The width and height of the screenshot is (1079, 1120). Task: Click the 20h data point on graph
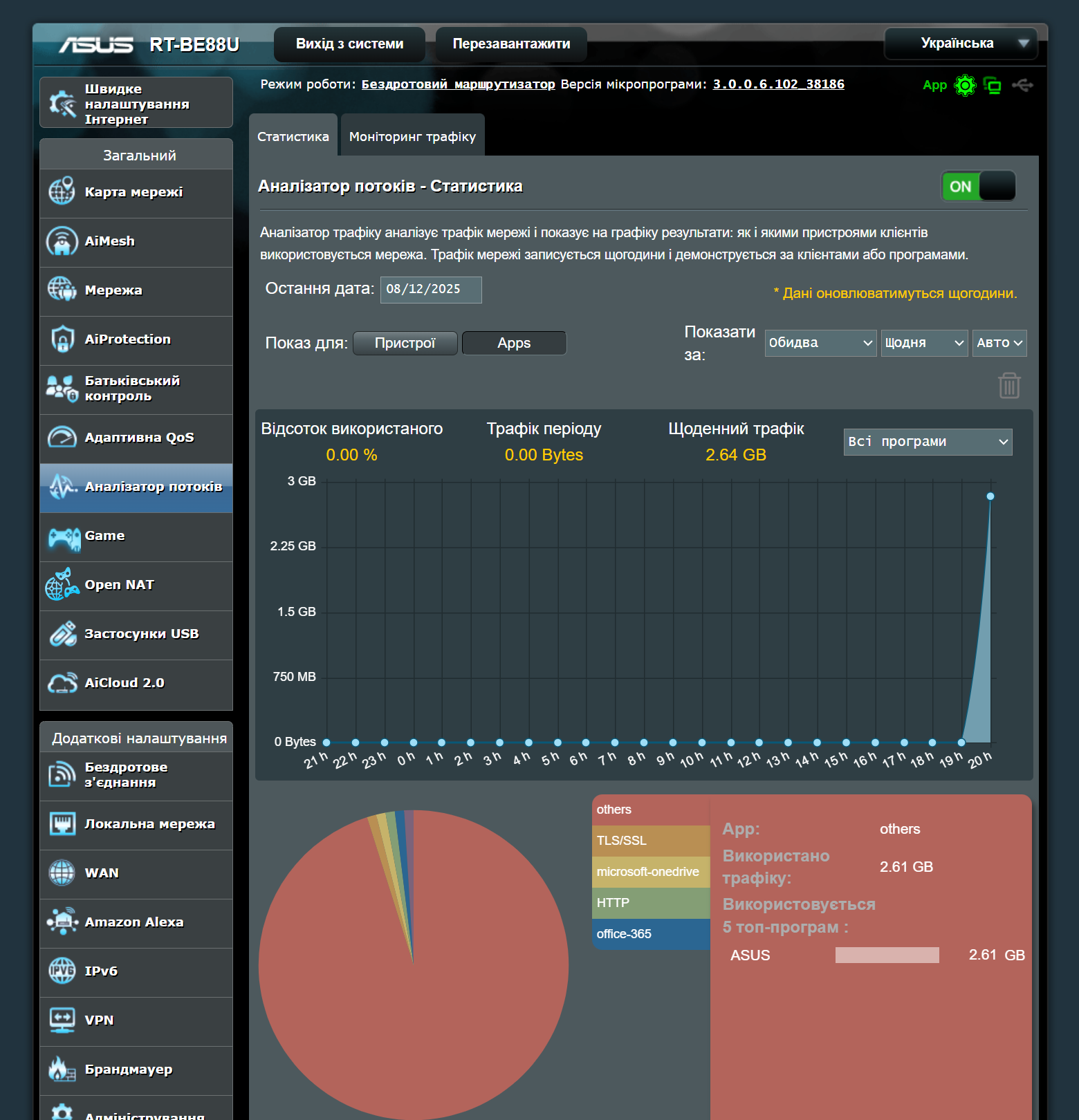[x=990, y=496]
